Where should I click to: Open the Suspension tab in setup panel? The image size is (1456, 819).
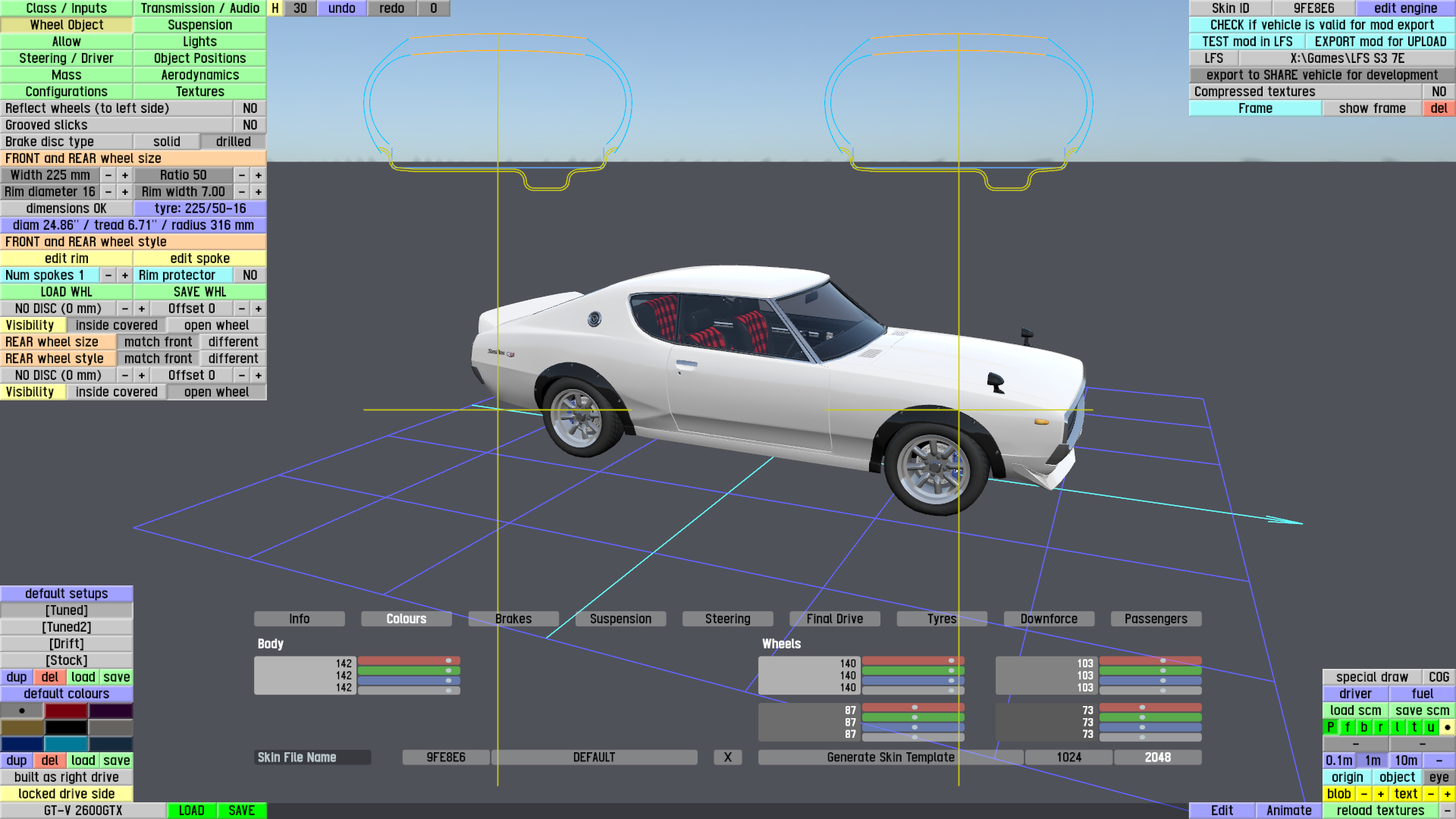coord(620,619)
